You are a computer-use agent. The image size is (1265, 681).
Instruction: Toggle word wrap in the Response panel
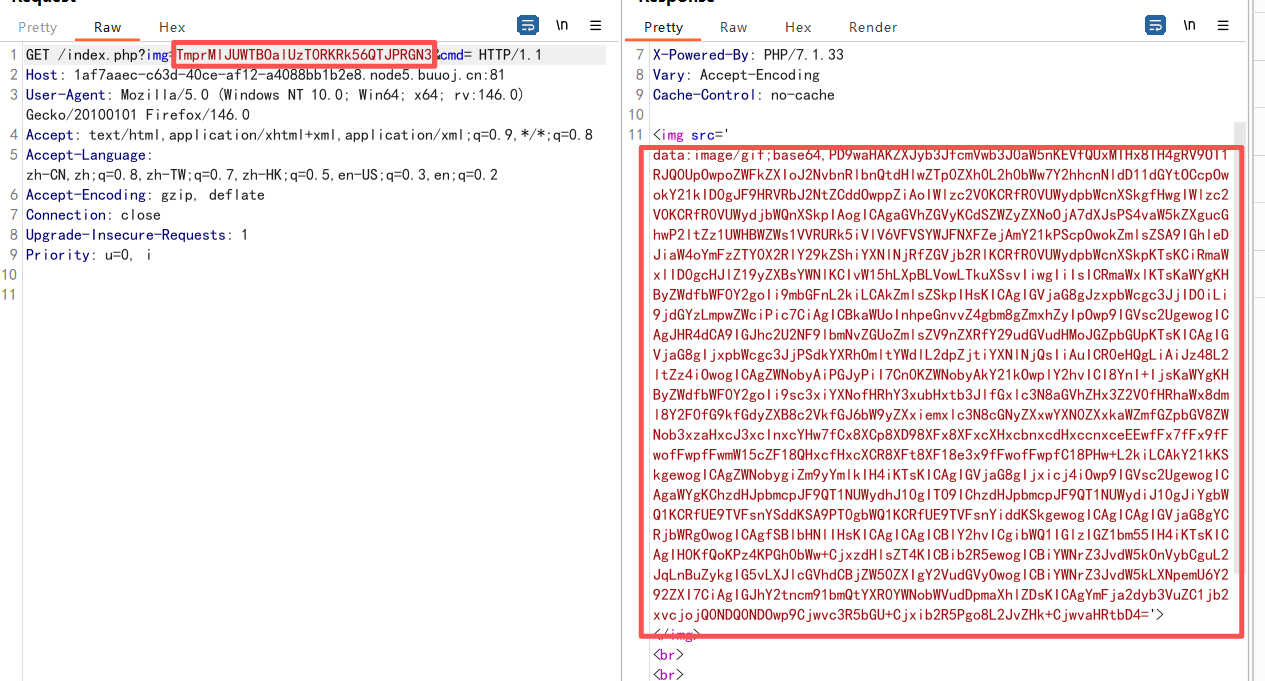pyautogui.click(x=1155, y=25)
